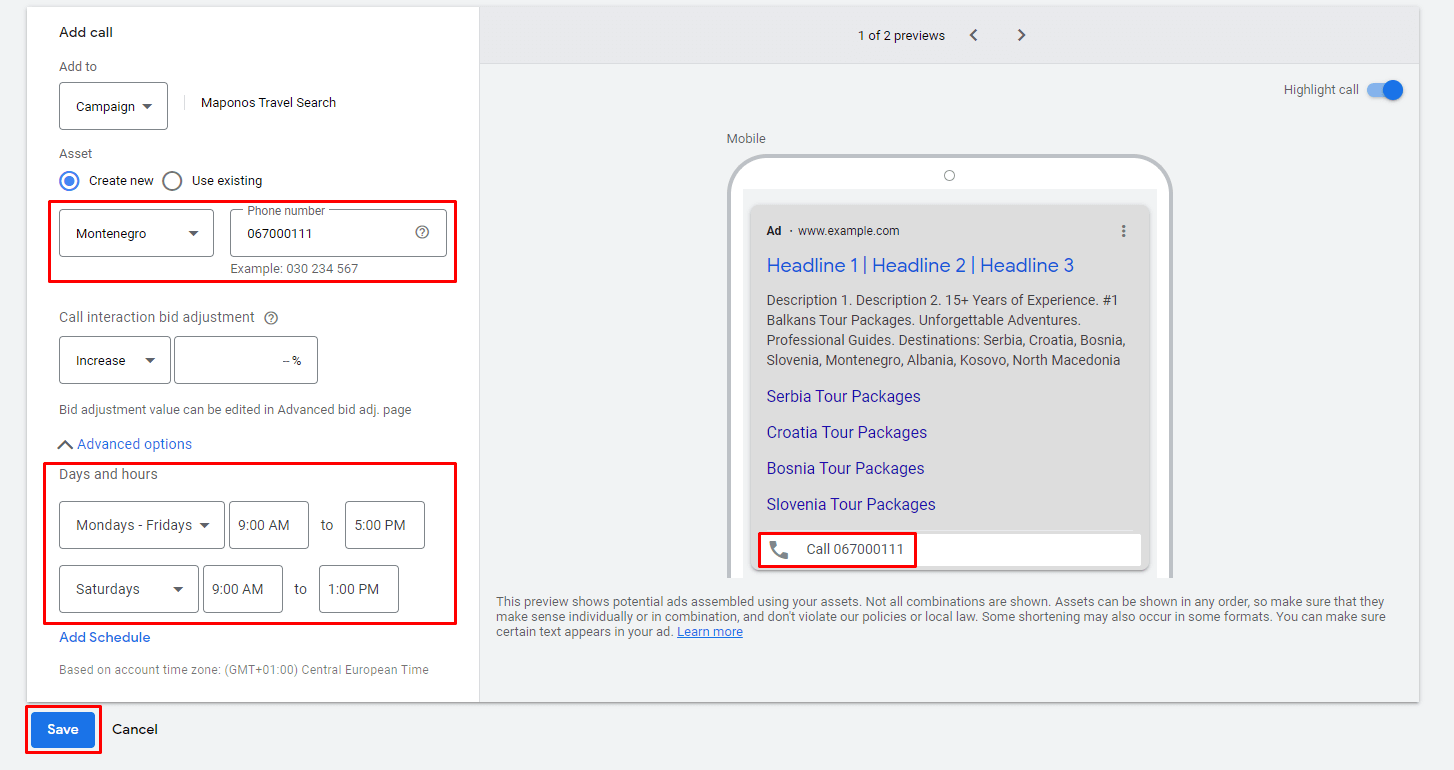Viewport: 1454px width, 770px height.
Task: Click the Croatia Tour Packages sitelink
Action: coord(847,432)
